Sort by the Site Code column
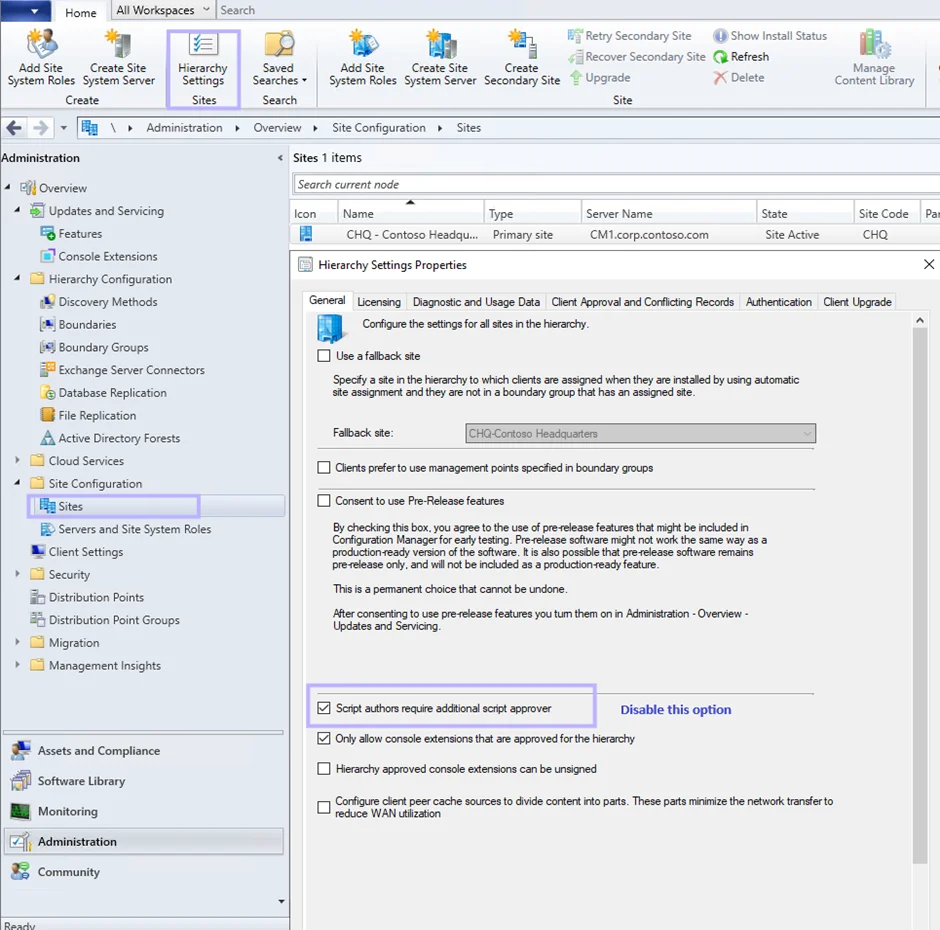940x930 pixels. (x=885, y=213)
